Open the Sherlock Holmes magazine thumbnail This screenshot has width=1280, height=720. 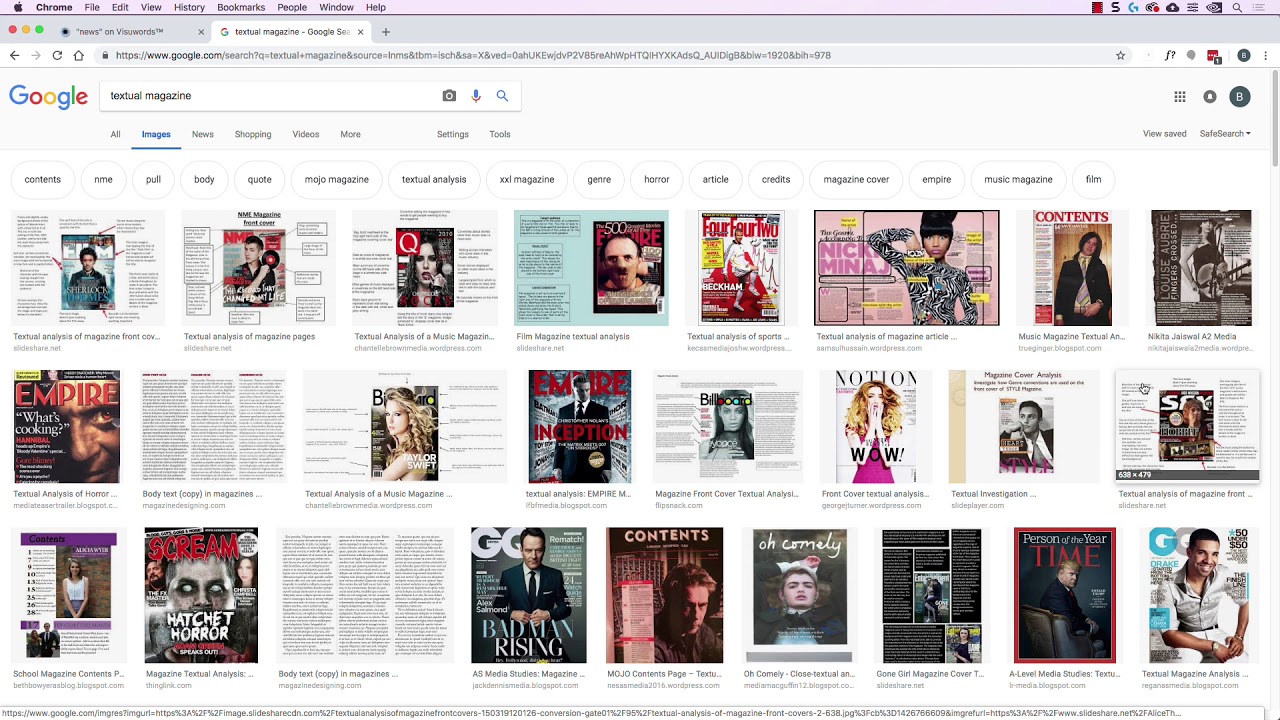(x=88, y=268)
